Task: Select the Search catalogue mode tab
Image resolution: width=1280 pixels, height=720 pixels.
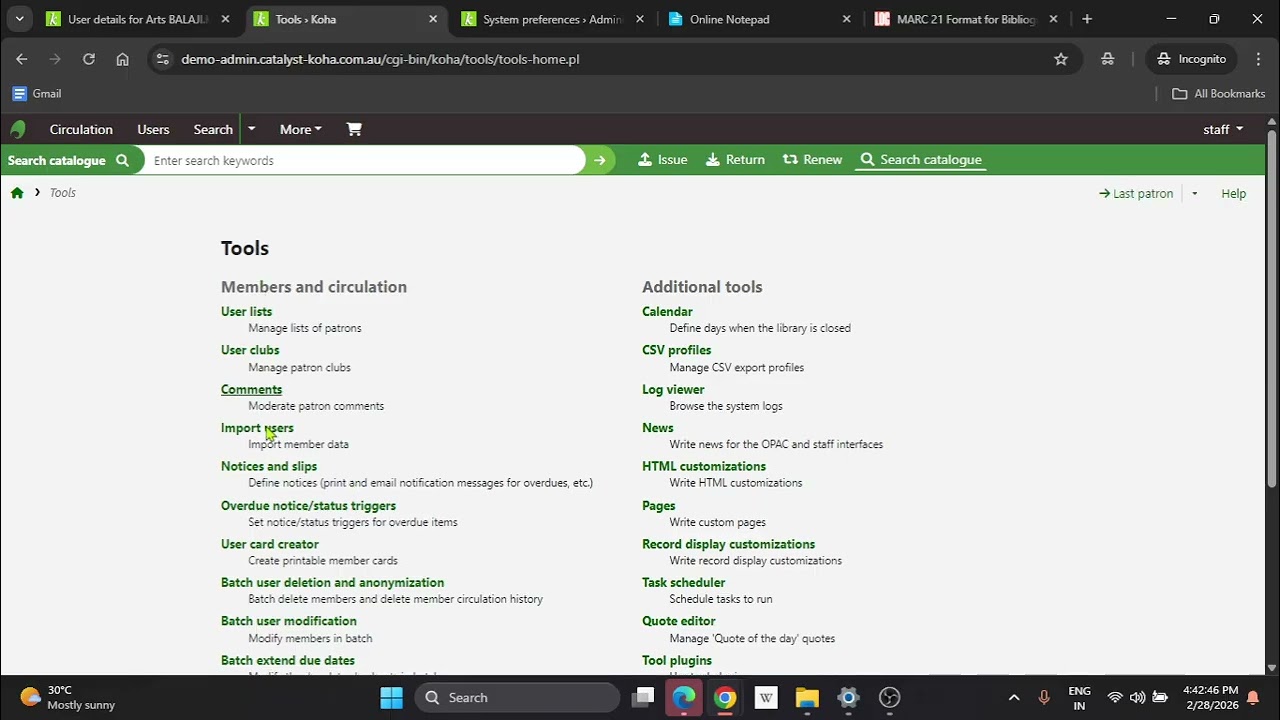Action: tap(921, 160)
